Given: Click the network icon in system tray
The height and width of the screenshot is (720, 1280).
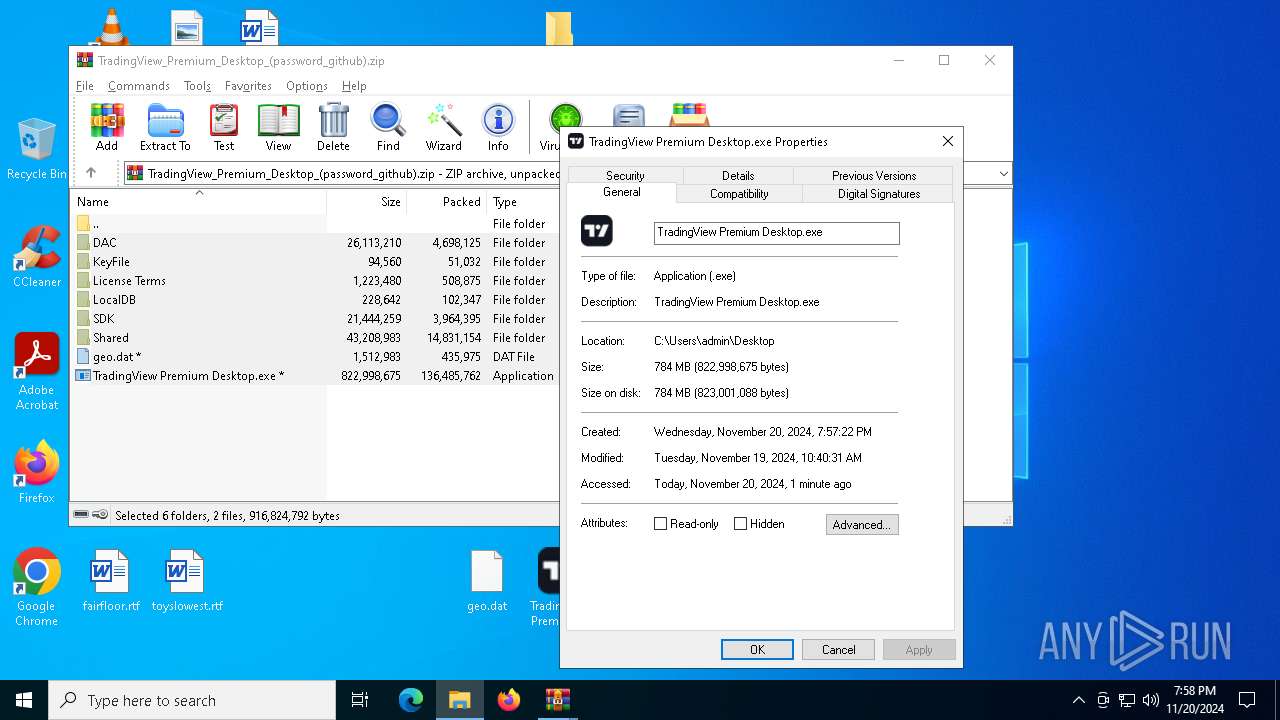Looking at the screenshot, I should click(1127, 700).
